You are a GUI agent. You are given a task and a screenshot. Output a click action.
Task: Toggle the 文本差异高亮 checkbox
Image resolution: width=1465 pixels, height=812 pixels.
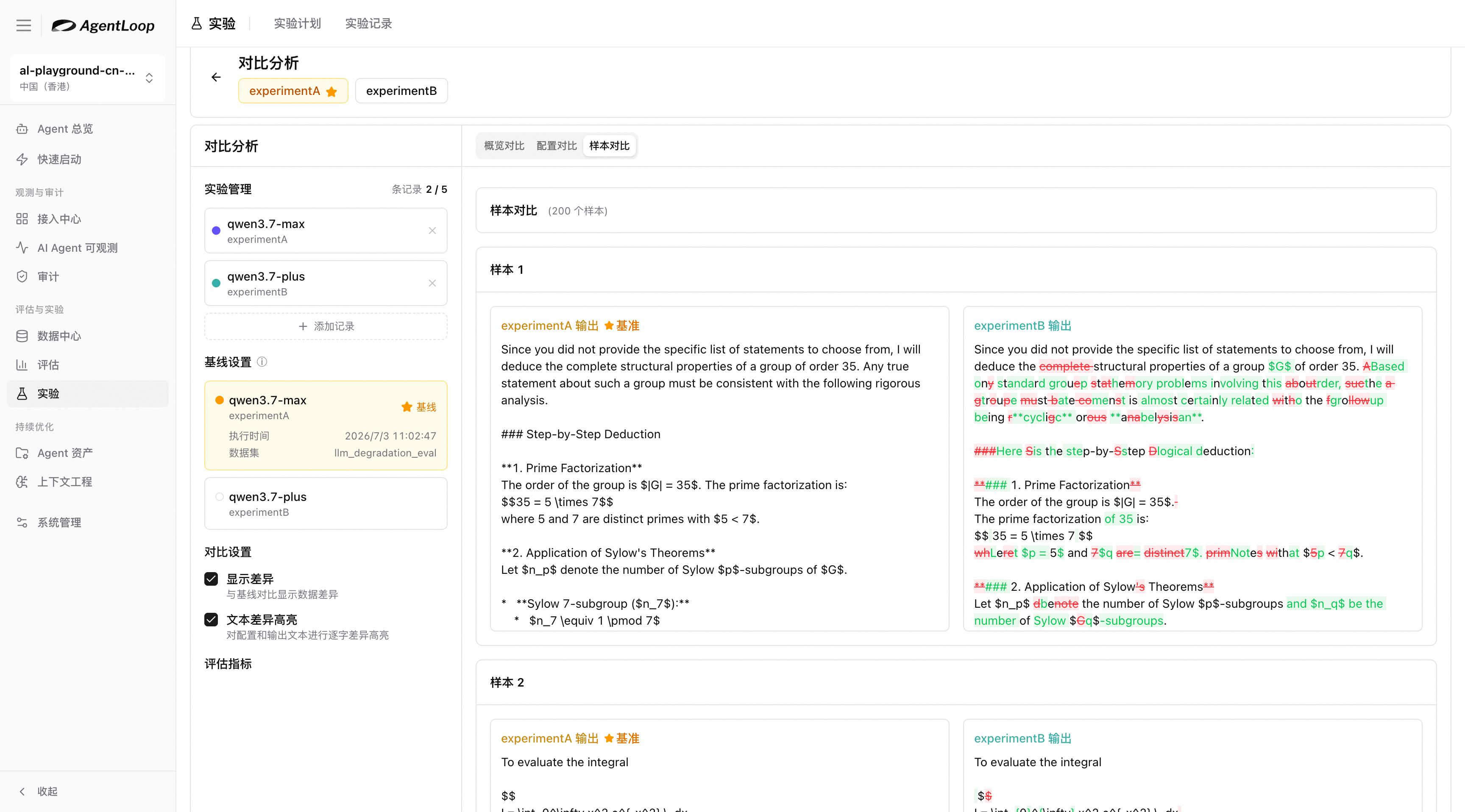point(211,620)
